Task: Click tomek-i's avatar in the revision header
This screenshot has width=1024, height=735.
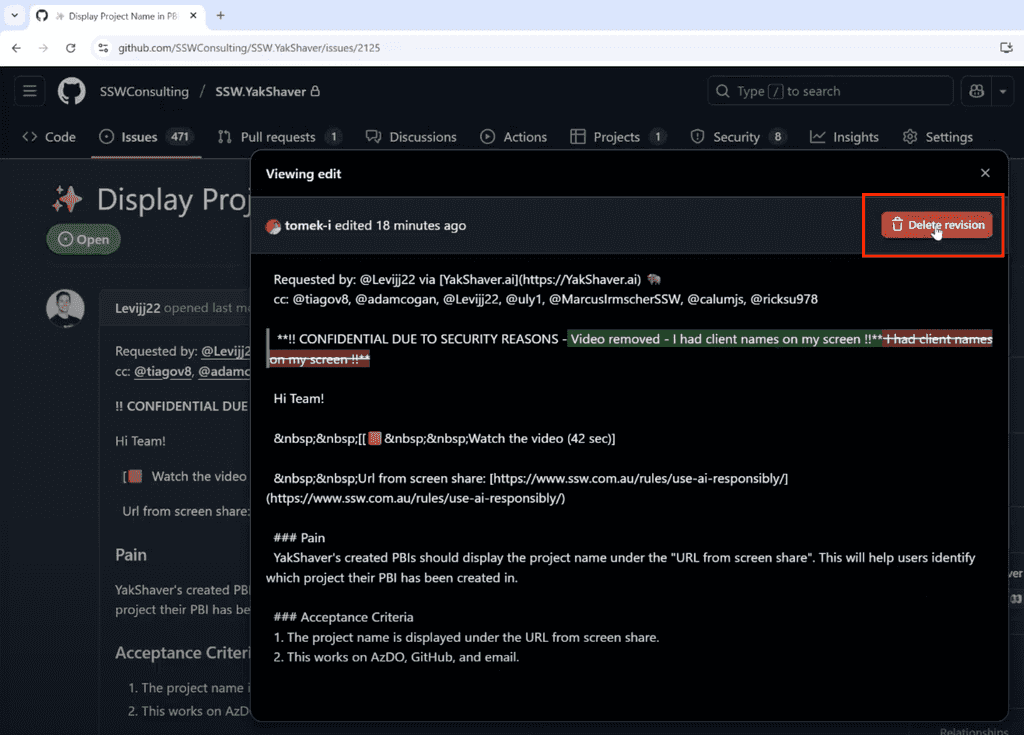Action: coord(272,226)
